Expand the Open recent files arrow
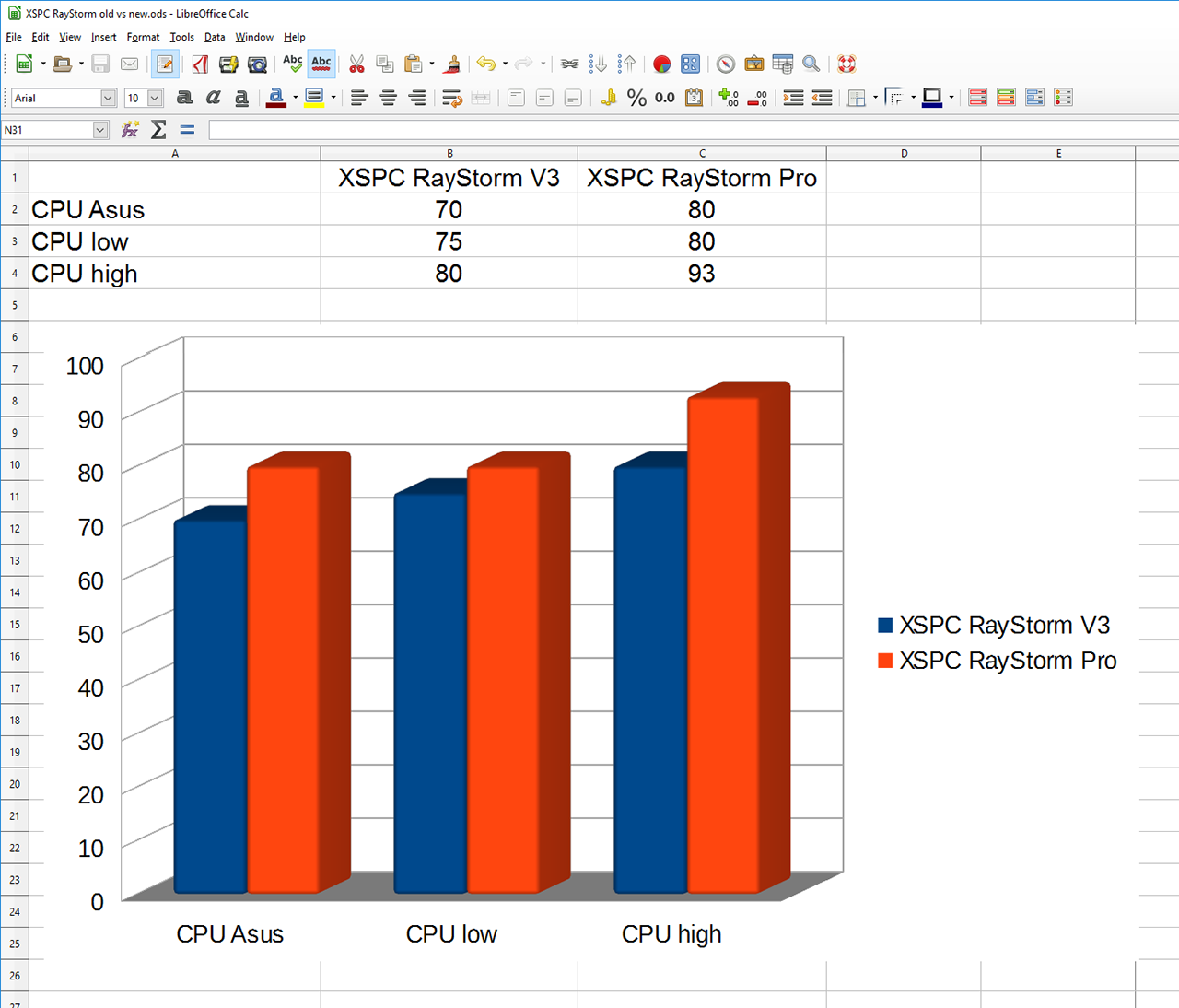 [81, 64]
